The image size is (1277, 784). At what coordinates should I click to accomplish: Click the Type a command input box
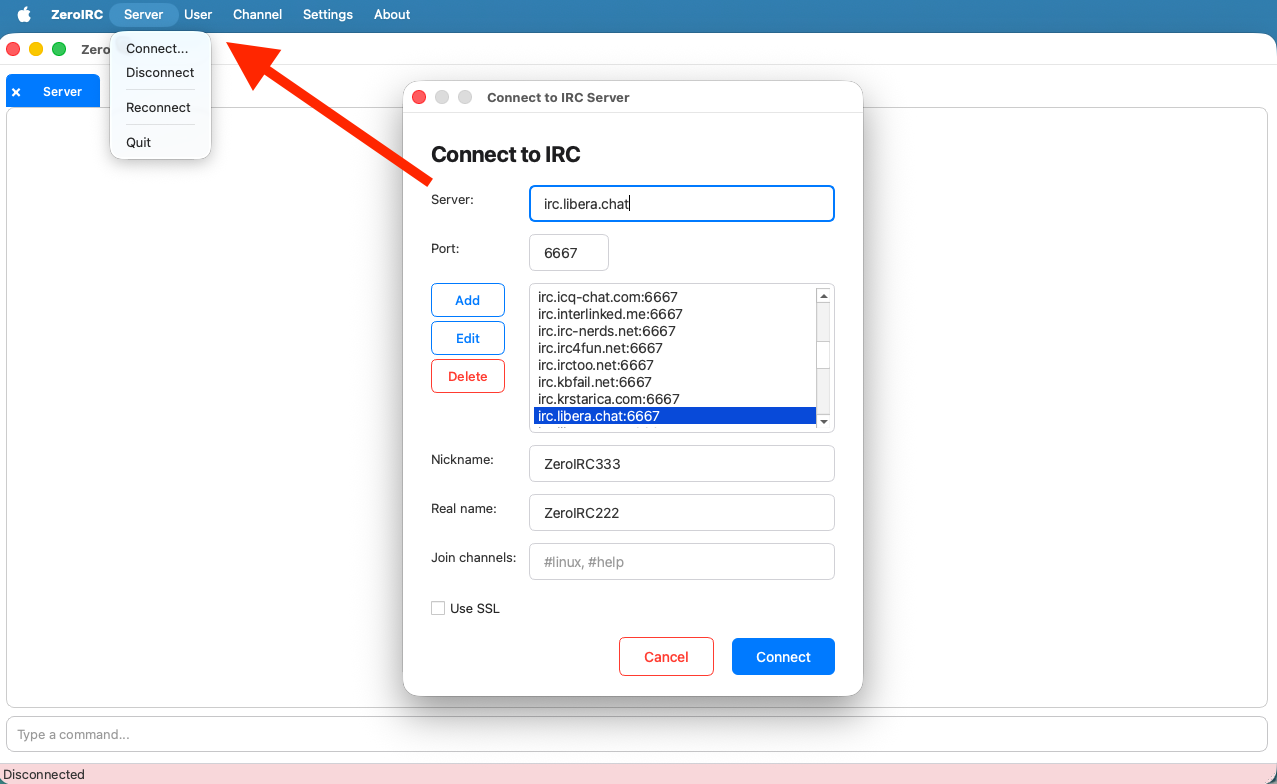(637, 734)
